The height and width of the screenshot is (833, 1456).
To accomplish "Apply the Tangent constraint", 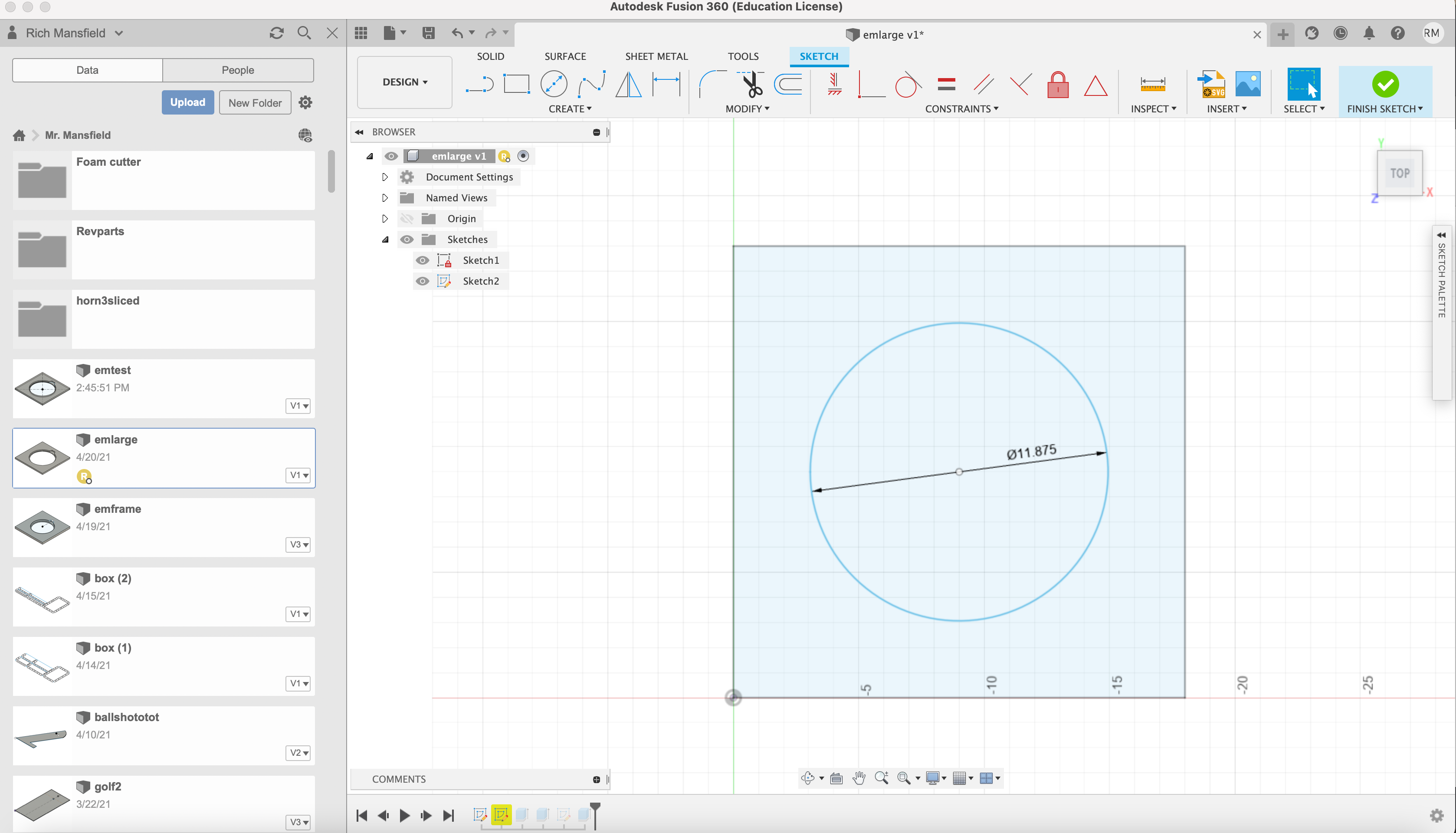I will 908,85.
